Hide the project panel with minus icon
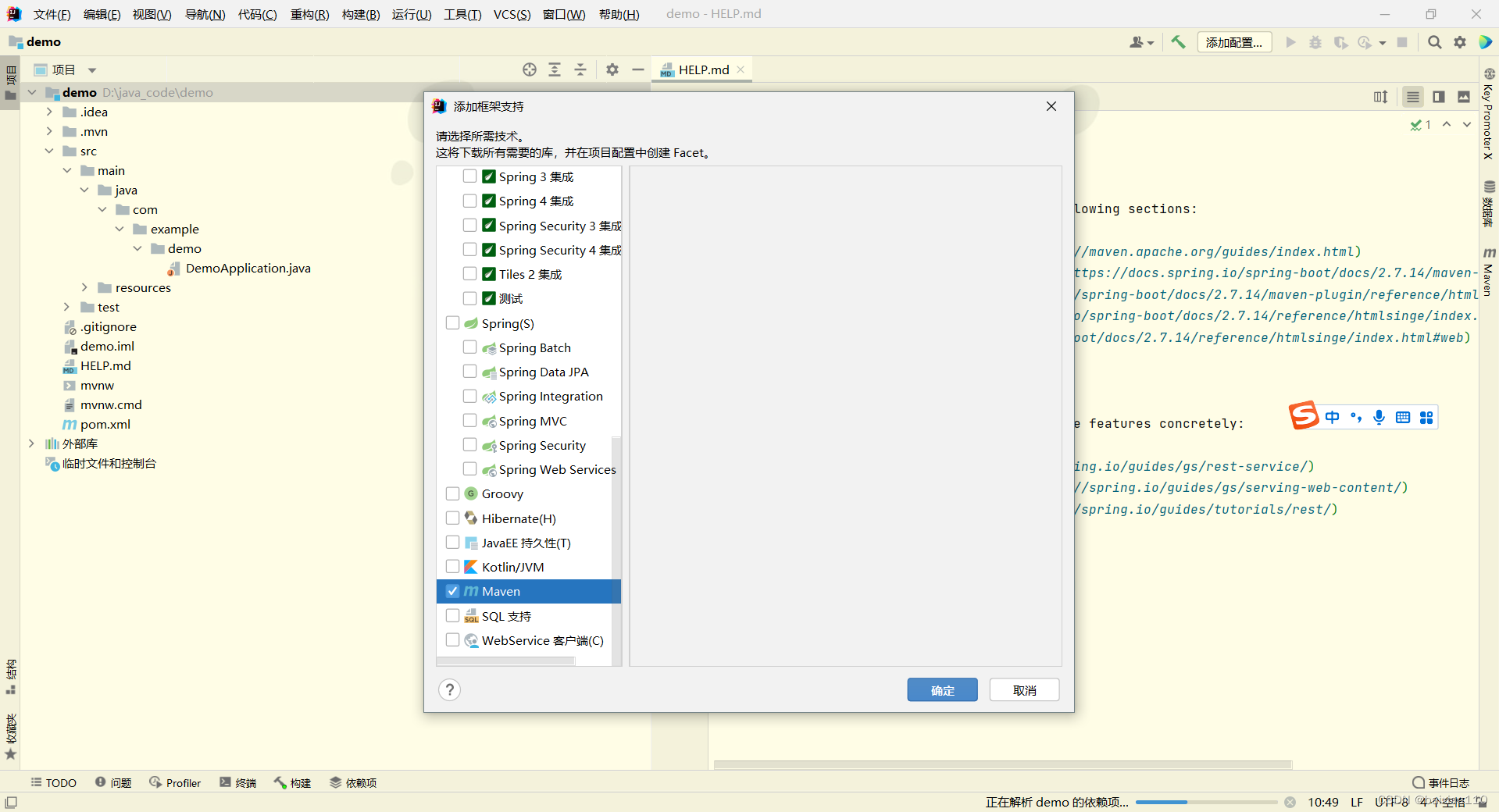The height and width of the screenshot is (812, 1499). 638,69
